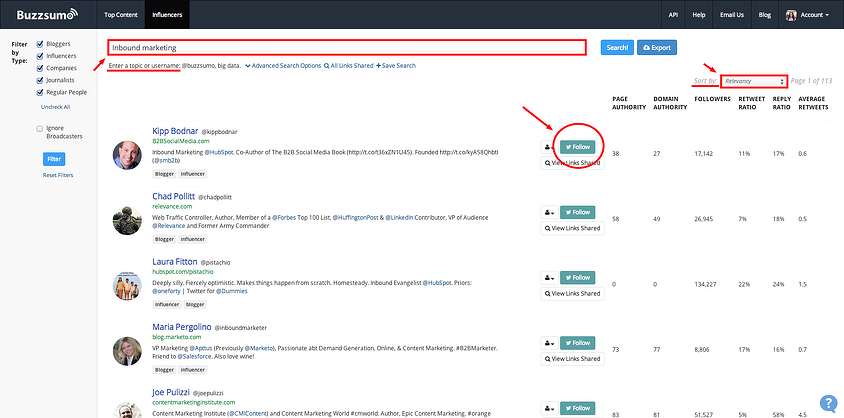Open add-to-list dropdown for Chad Pollitt
Screen dimensions: 844x418
[549, 212]
